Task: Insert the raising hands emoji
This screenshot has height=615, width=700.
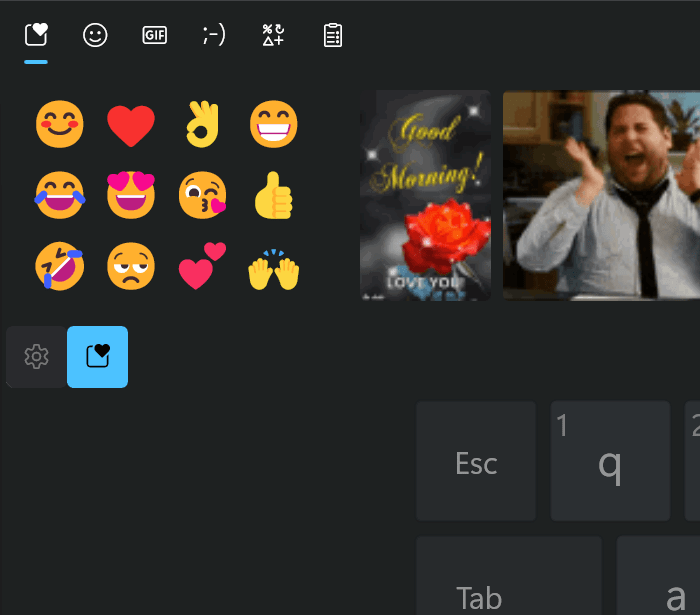Action: (273, 269)
